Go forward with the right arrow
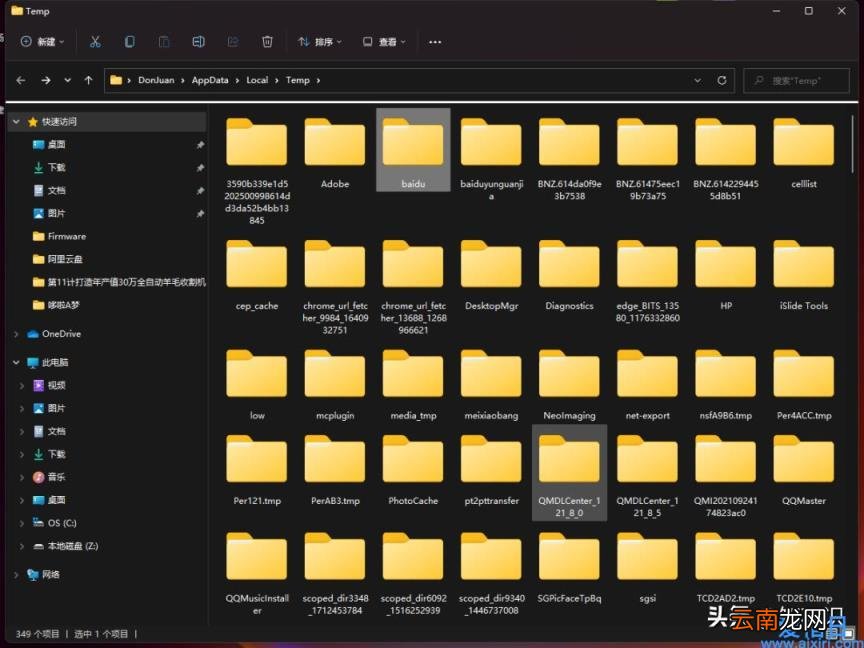864x648 pixels. pos(46,80)
